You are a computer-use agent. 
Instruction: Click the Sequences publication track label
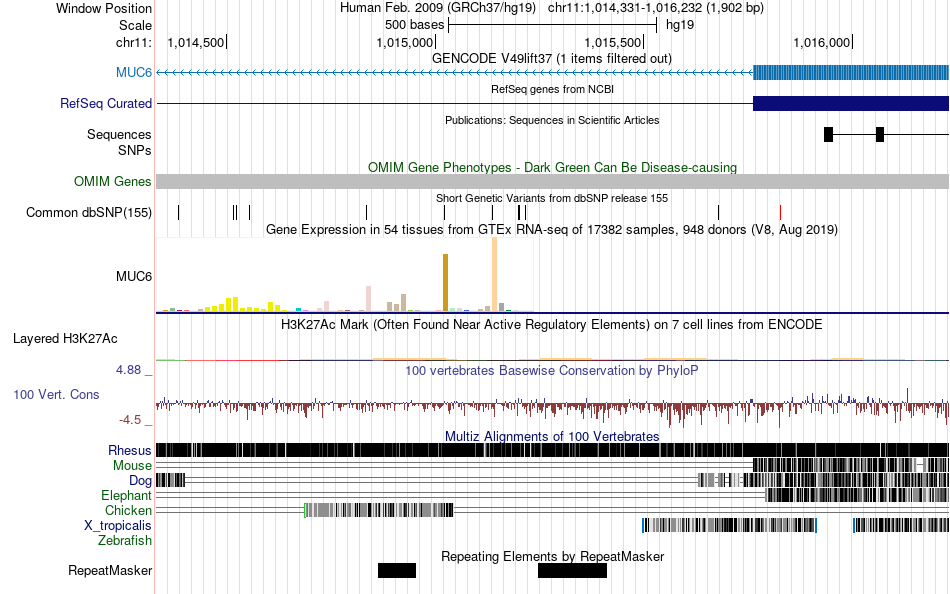click(119, 135)
